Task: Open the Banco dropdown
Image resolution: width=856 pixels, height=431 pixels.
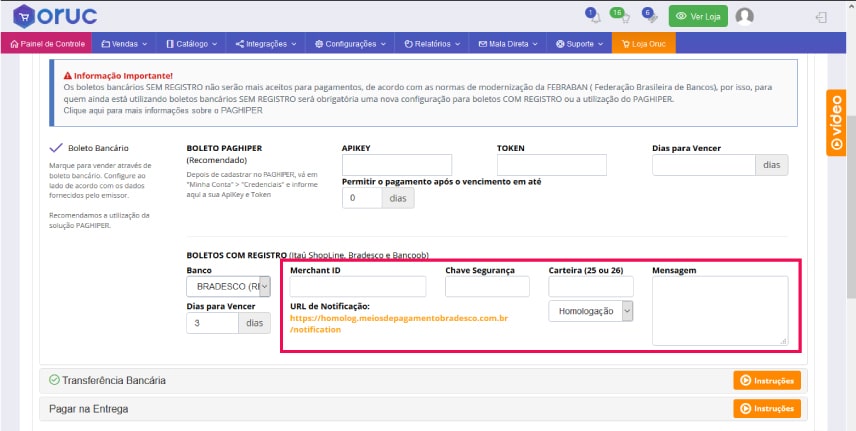Action: [x=228, y=286]
